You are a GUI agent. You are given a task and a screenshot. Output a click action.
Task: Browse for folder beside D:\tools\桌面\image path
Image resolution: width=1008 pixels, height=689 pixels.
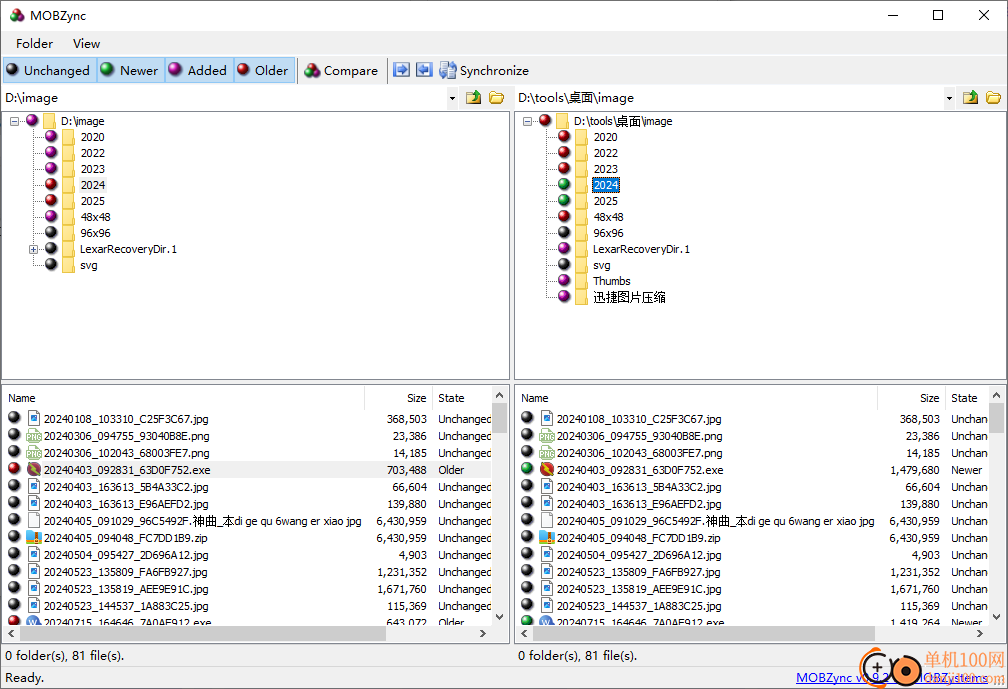993,98
